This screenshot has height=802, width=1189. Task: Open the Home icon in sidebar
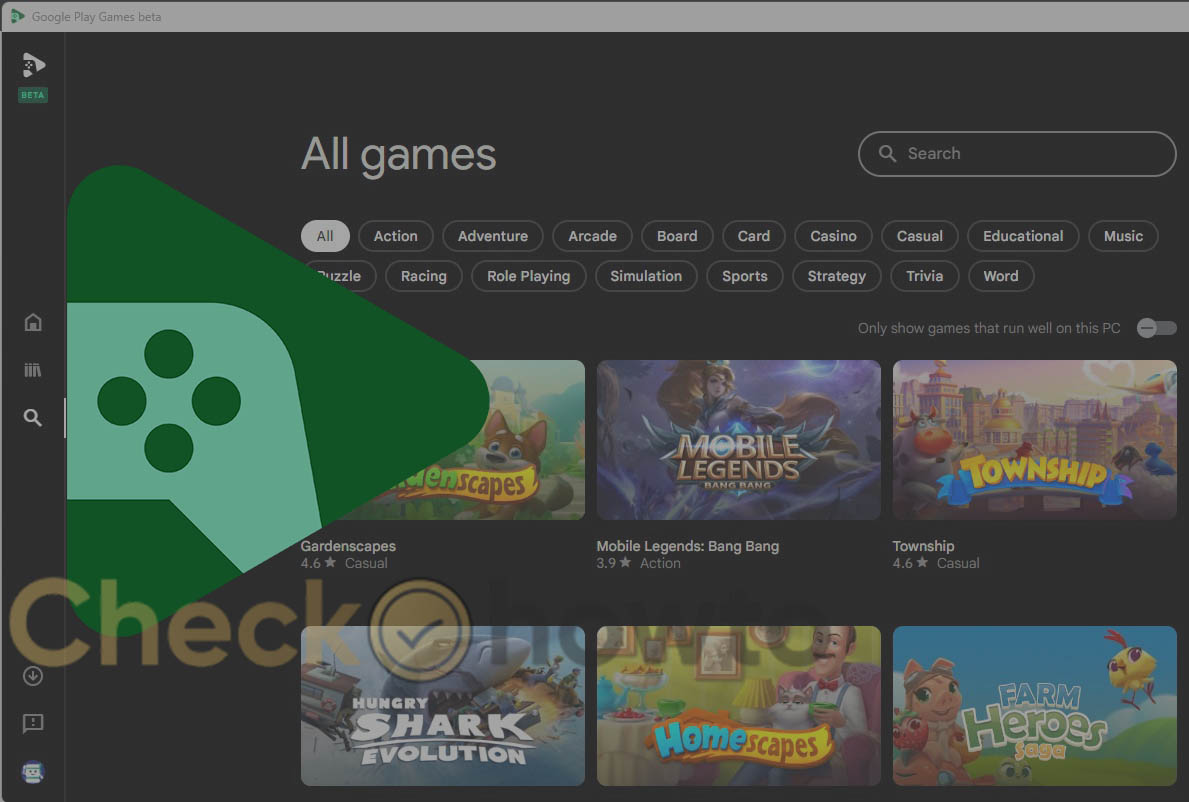[x=33, y=322]
